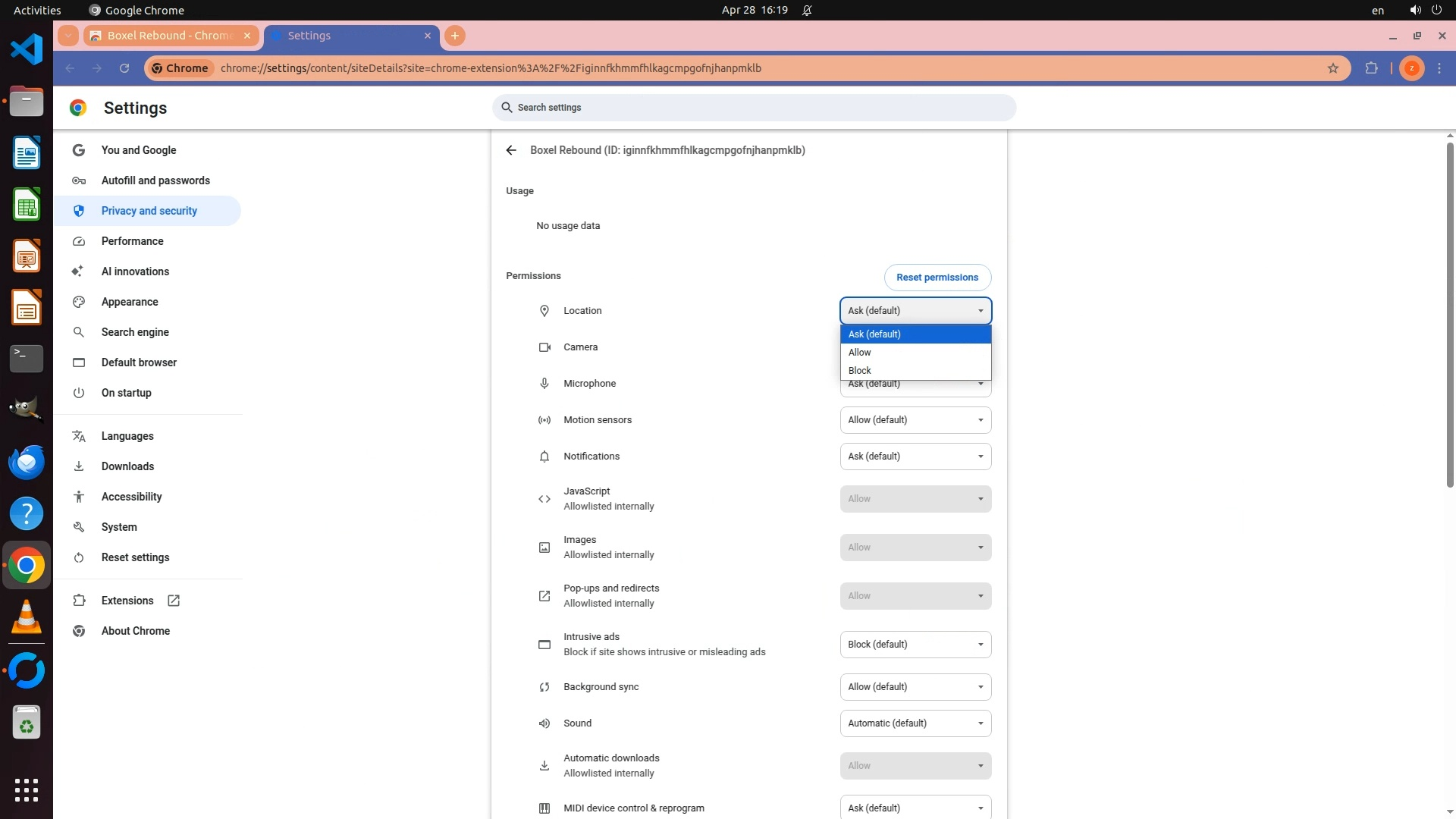This screenshot has width=1456, height=819.
Task: Bookmark this page with the star icon
Action: 1333,68
